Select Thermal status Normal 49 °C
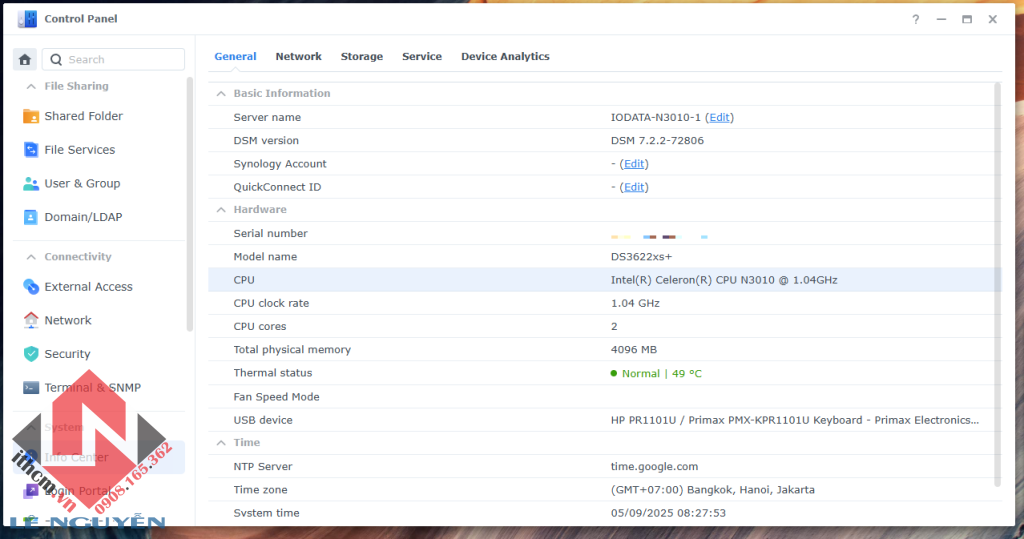 [x=656, y=374]
